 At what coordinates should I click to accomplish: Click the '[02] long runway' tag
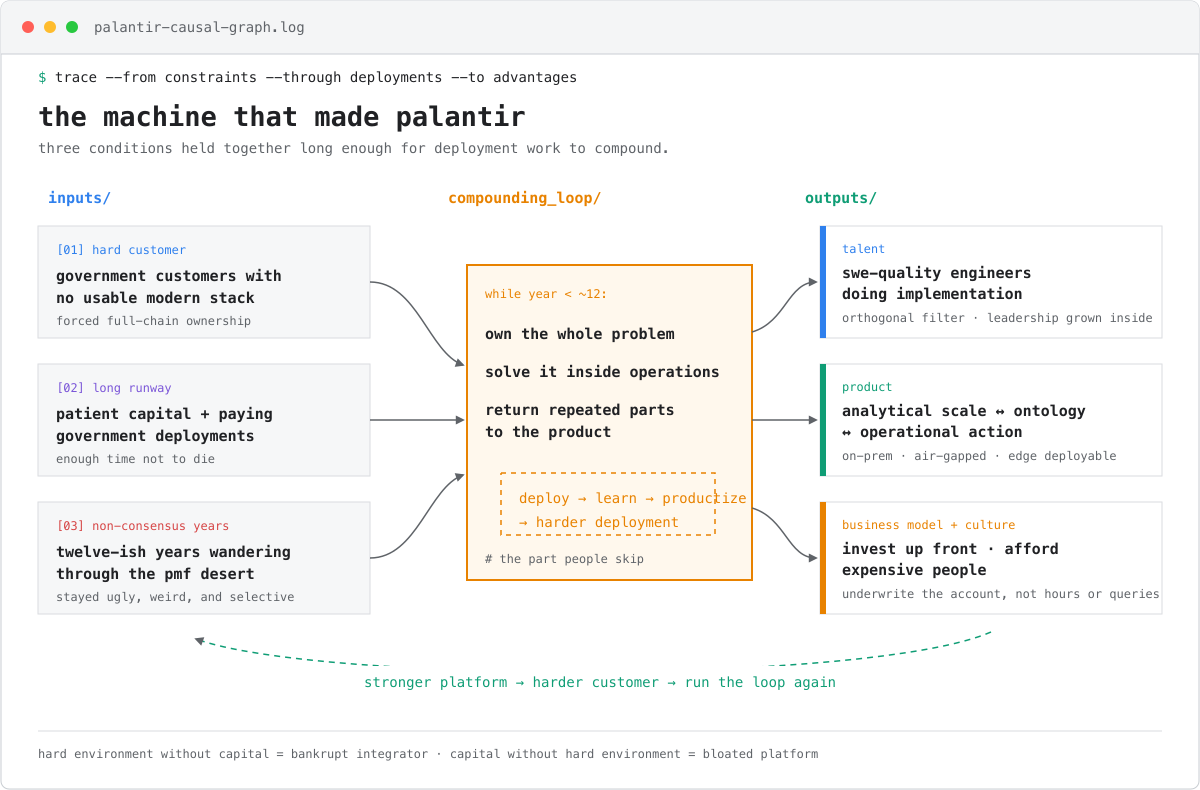(x=114, y=388)
